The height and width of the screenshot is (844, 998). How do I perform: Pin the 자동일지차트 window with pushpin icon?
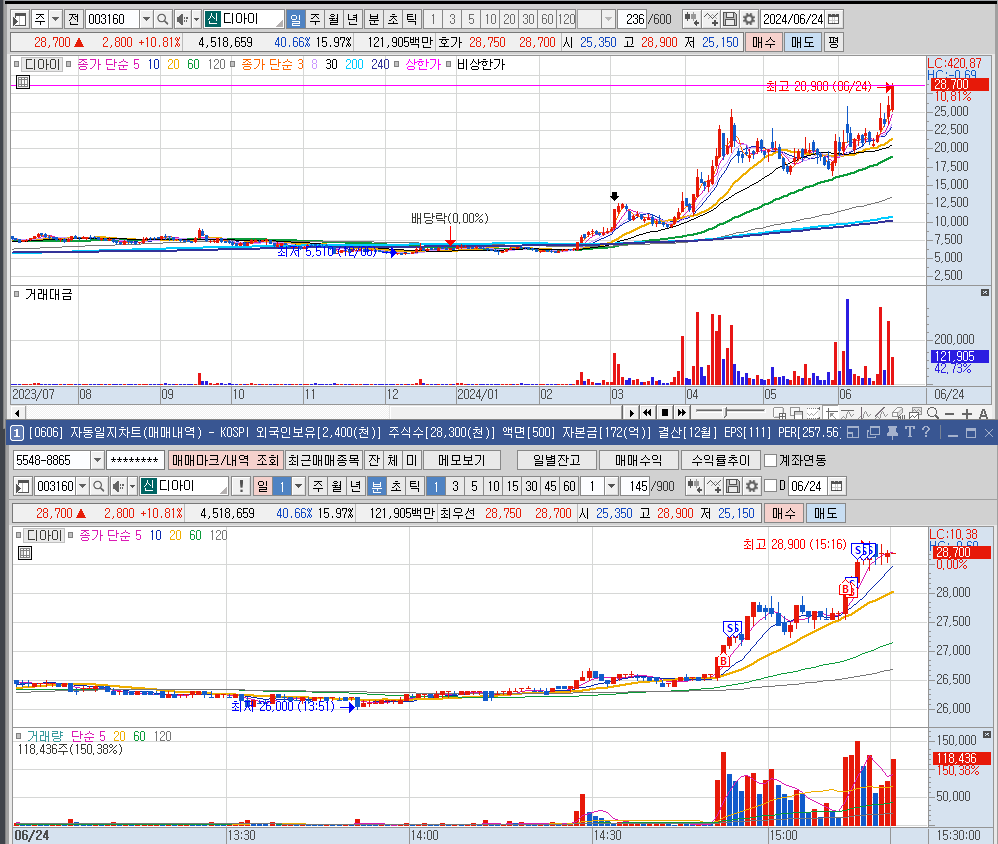point(892,433)
